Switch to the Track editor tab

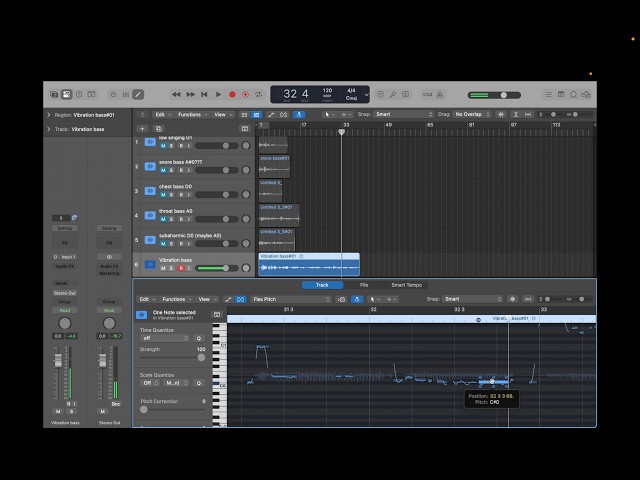click(x=322, y=285)
